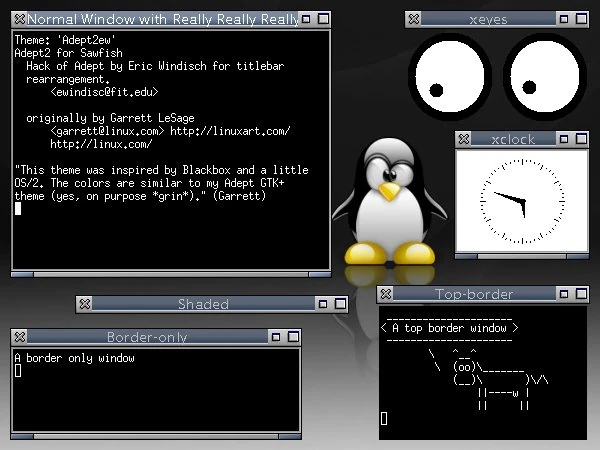Click the <garrett@linux.com> email text

[107, 131]
